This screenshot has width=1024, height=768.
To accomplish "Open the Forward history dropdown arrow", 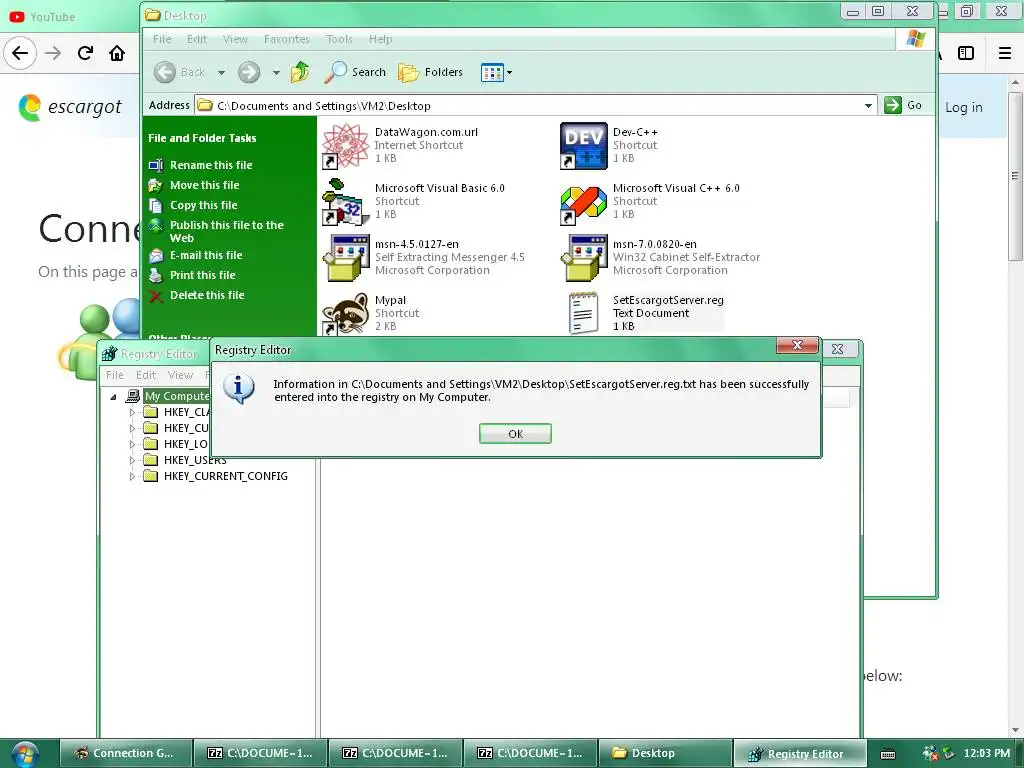I will [x=276, y=72].
